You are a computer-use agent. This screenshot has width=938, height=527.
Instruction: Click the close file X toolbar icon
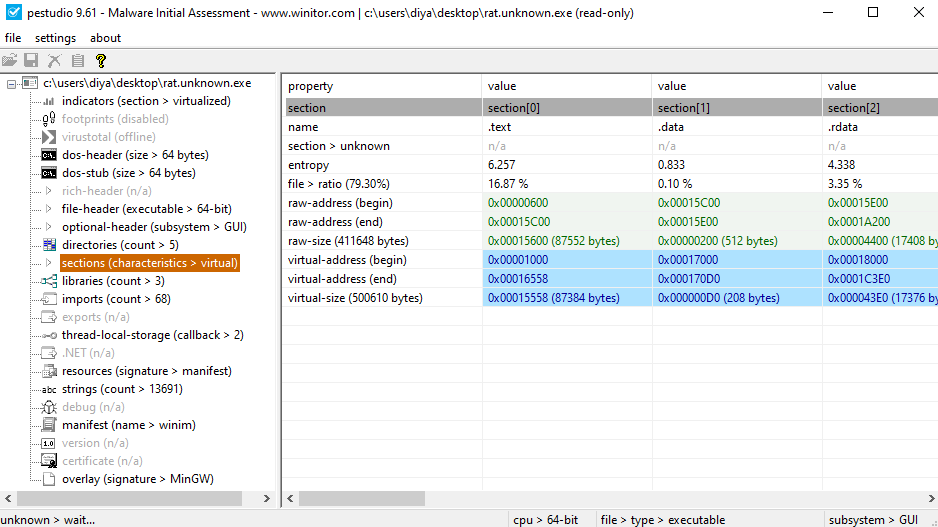pyautogui.click(x=54, y=60)
